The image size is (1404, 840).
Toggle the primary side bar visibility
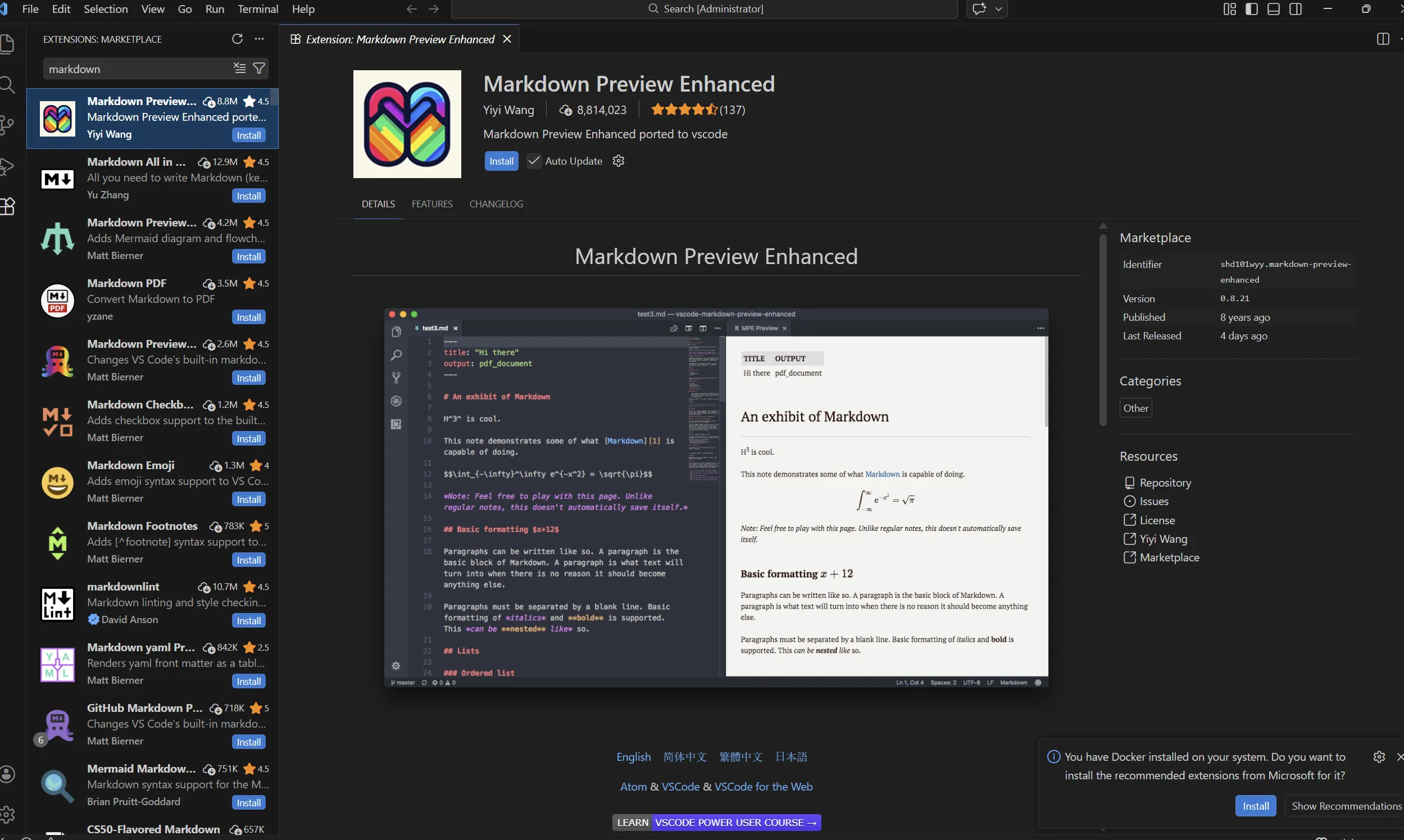[1251, 9]
